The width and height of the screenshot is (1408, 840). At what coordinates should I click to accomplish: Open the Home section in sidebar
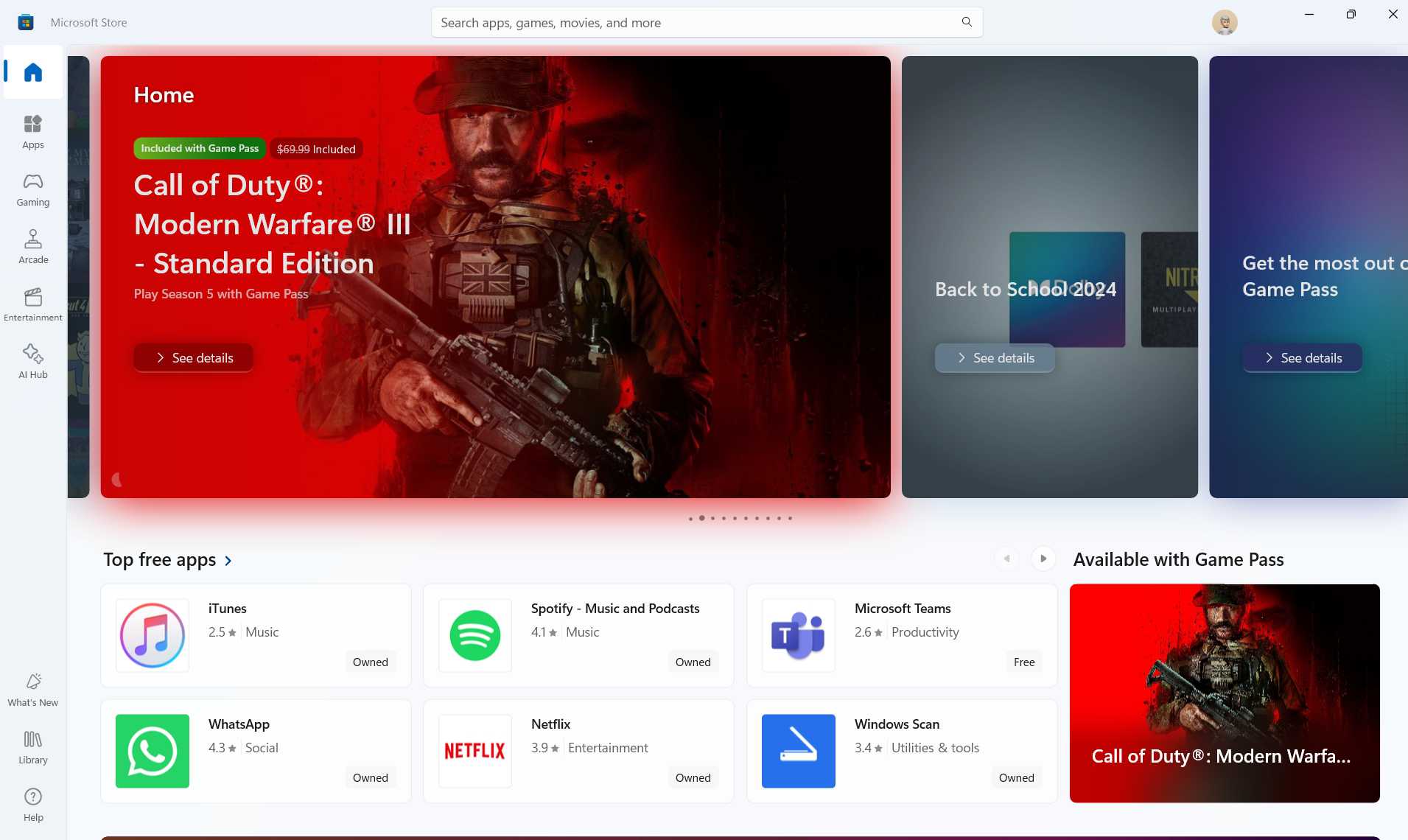point(33,72)
